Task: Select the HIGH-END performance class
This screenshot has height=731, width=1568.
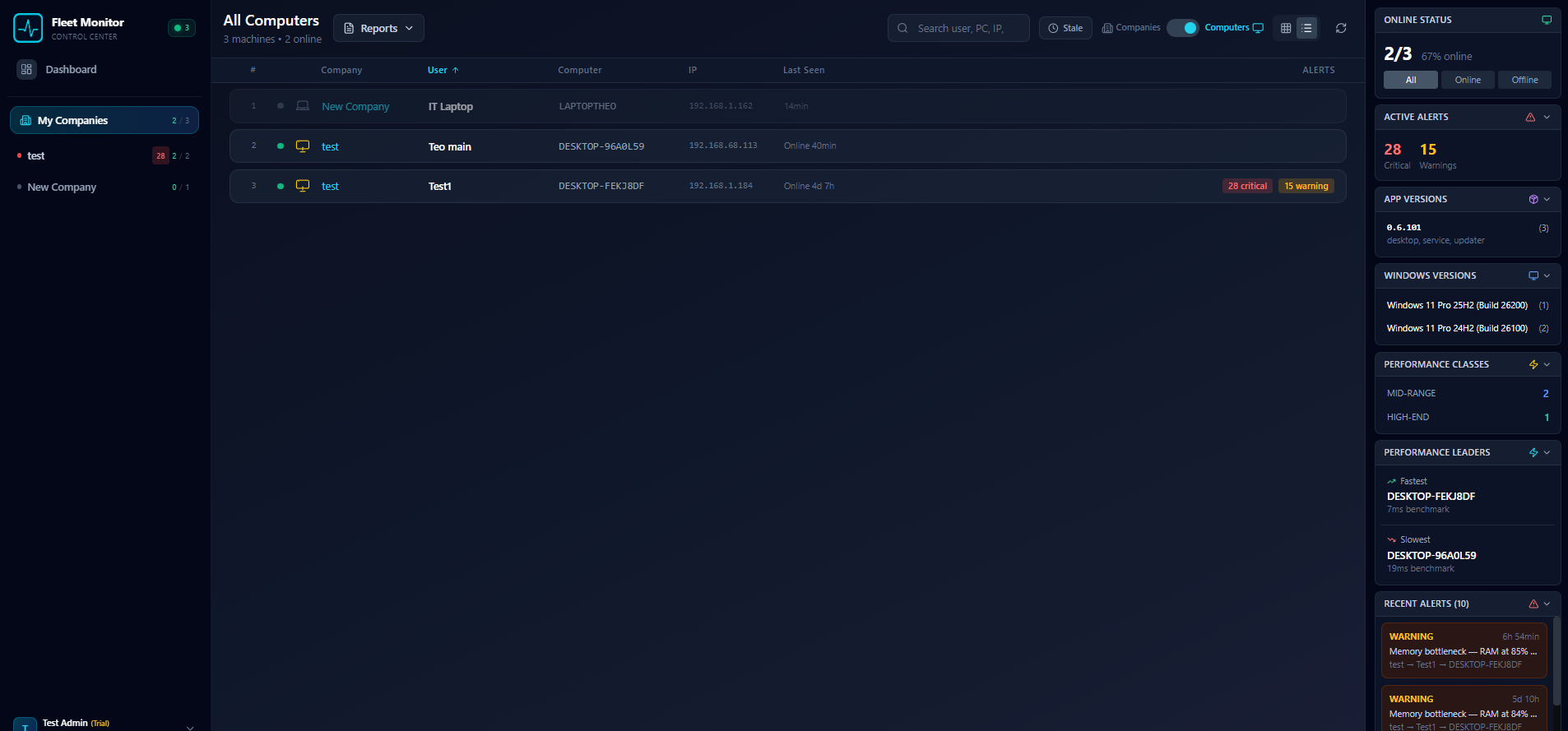Action: [1468, 417]
